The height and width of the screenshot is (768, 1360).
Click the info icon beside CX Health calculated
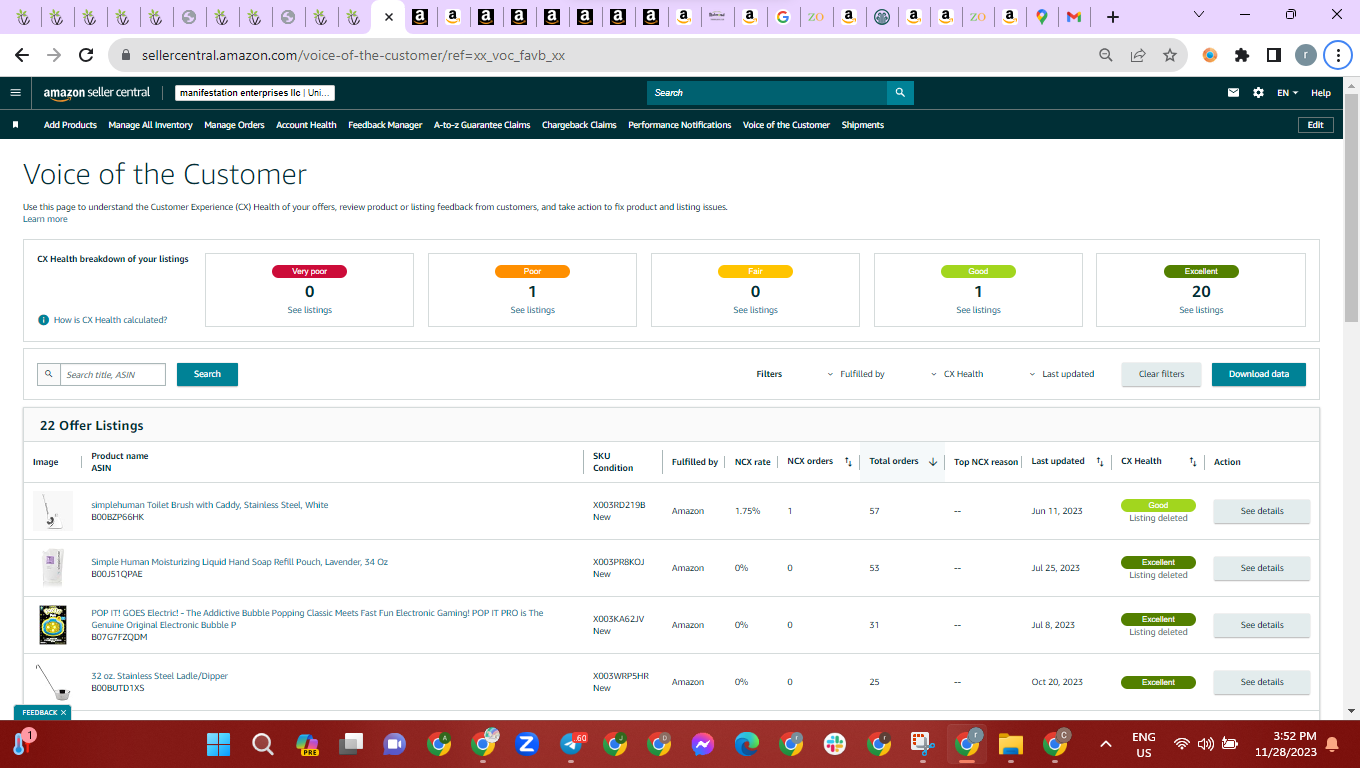(x=43, y=320)
